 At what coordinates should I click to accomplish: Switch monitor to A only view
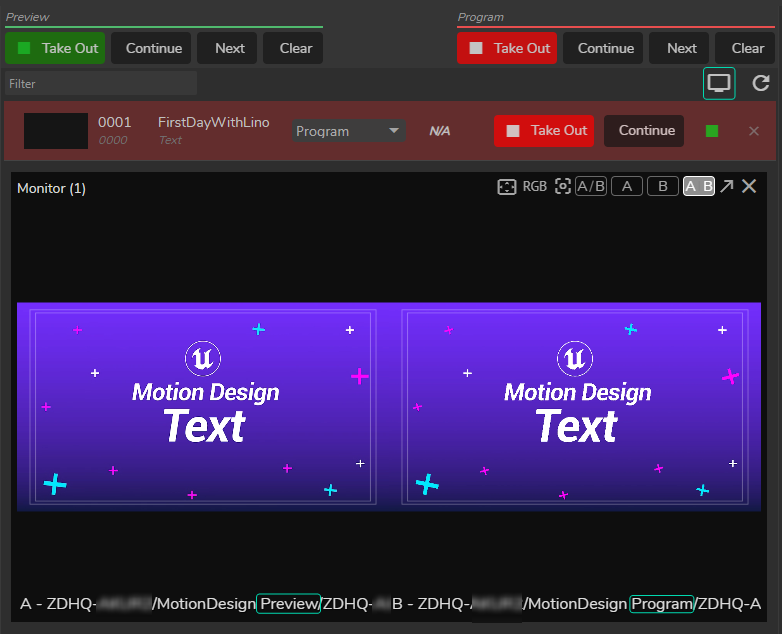point(627,187)
